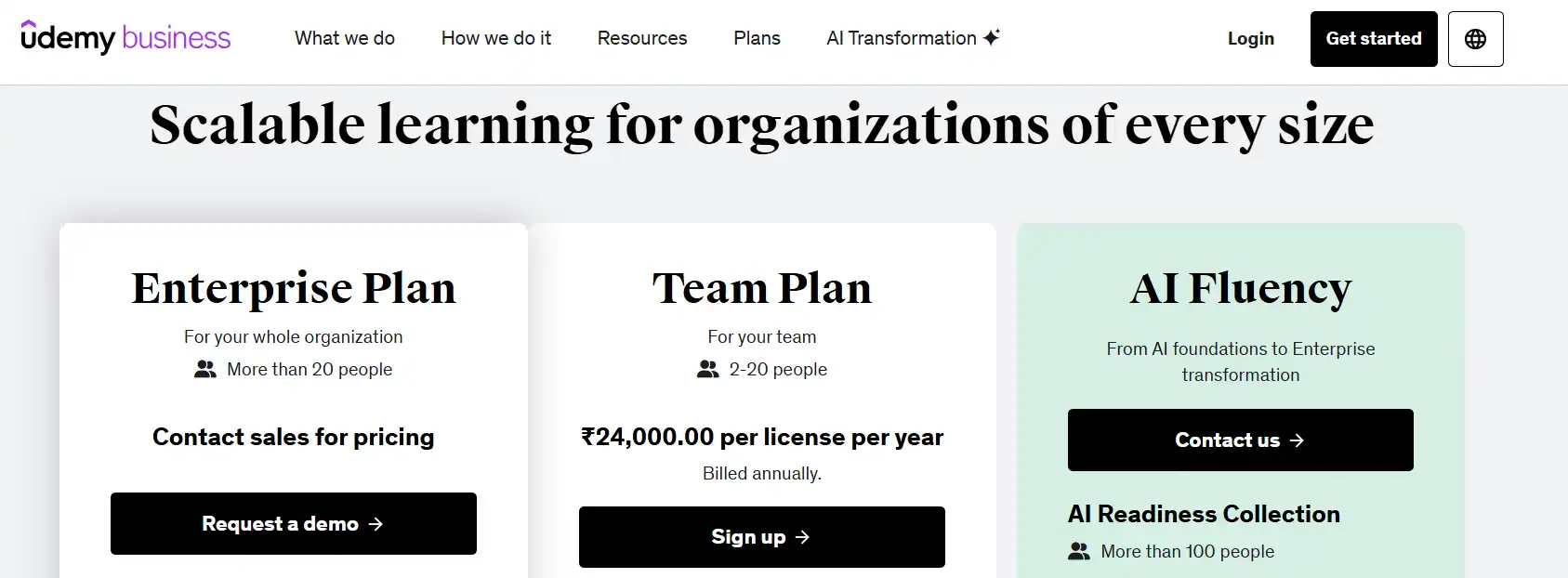
Task: Click the Team Plan heading
Action: (x=762, y=288)
